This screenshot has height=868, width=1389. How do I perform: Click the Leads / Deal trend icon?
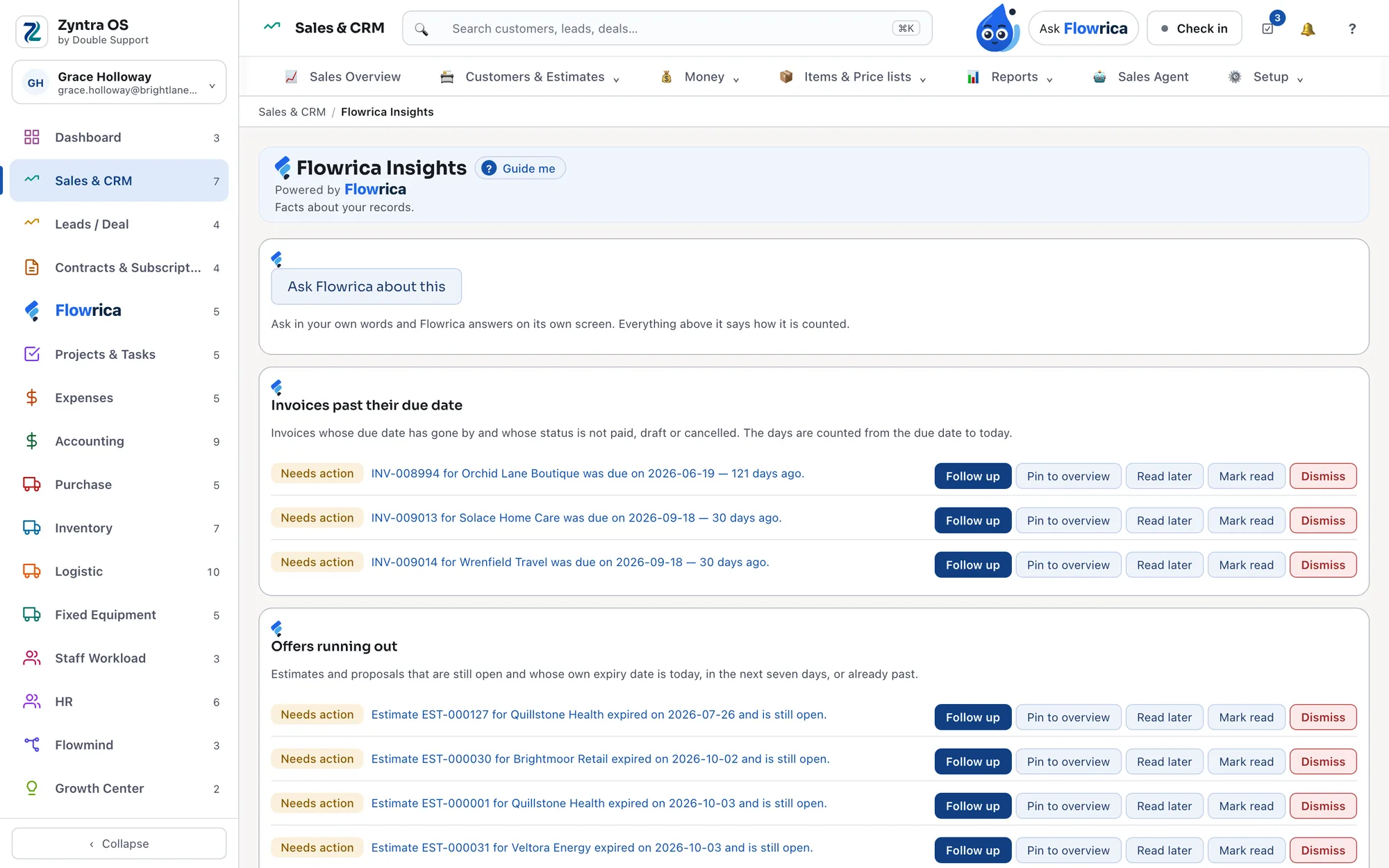pos(32,224)
